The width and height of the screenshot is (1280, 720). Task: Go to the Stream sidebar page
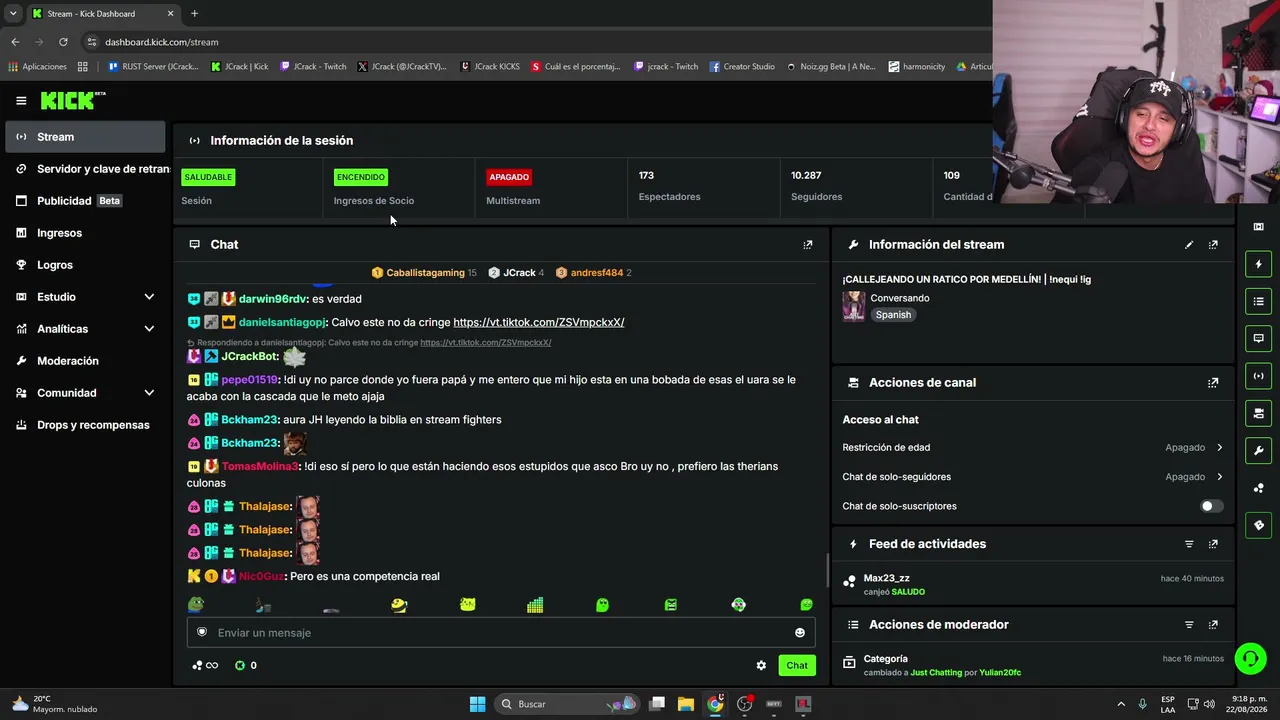point(86,137)
